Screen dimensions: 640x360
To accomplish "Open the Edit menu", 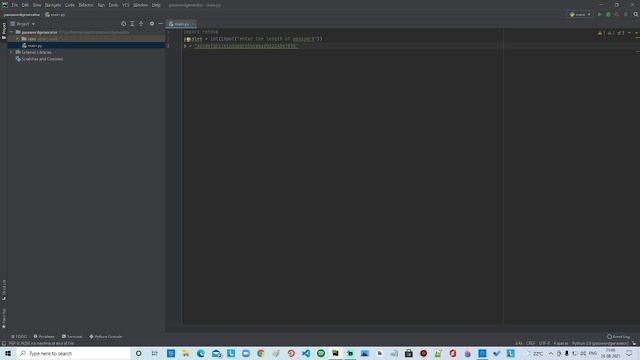I will click(x=25, y=5).
